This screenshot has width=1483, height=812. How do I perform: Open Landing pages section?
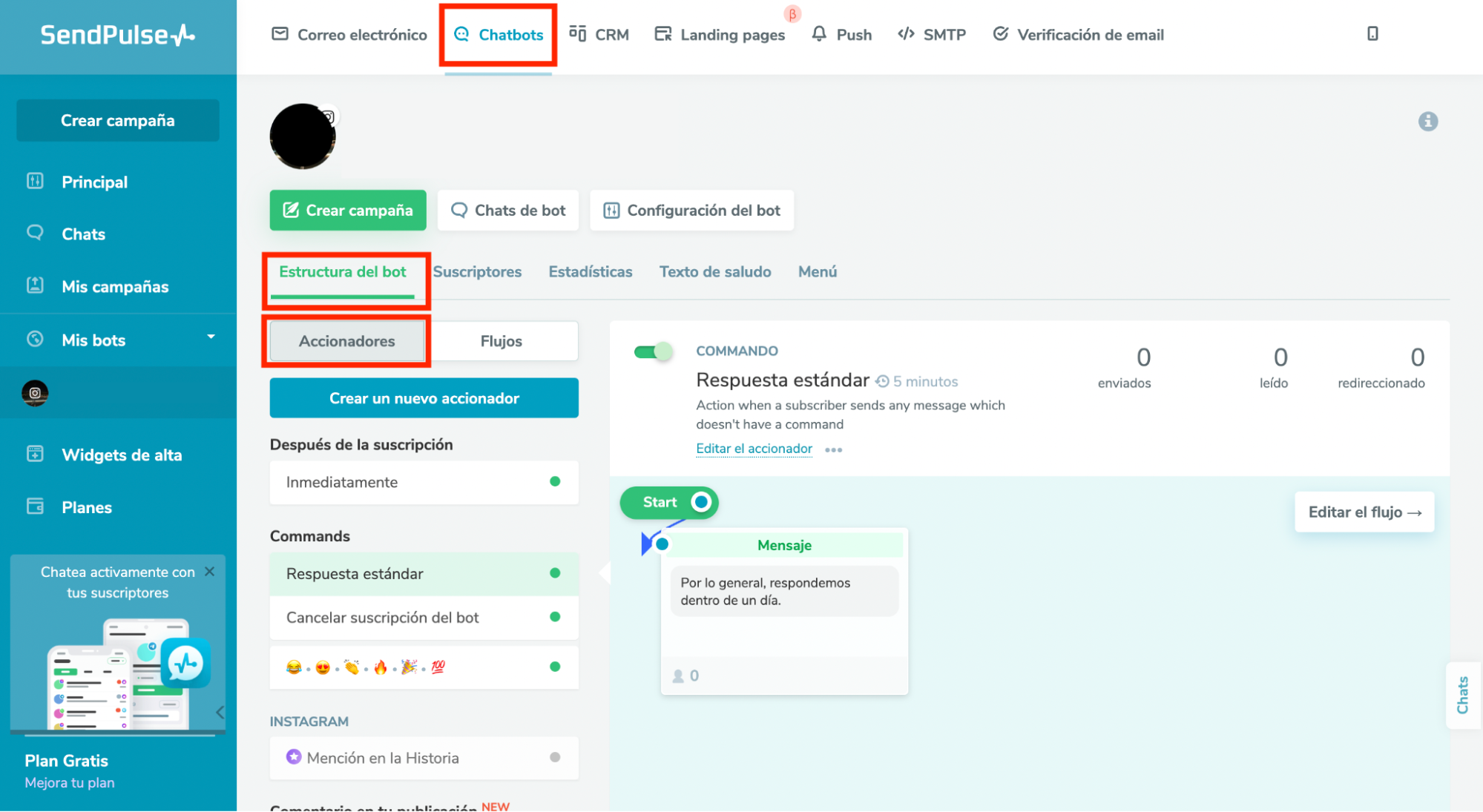720,35
